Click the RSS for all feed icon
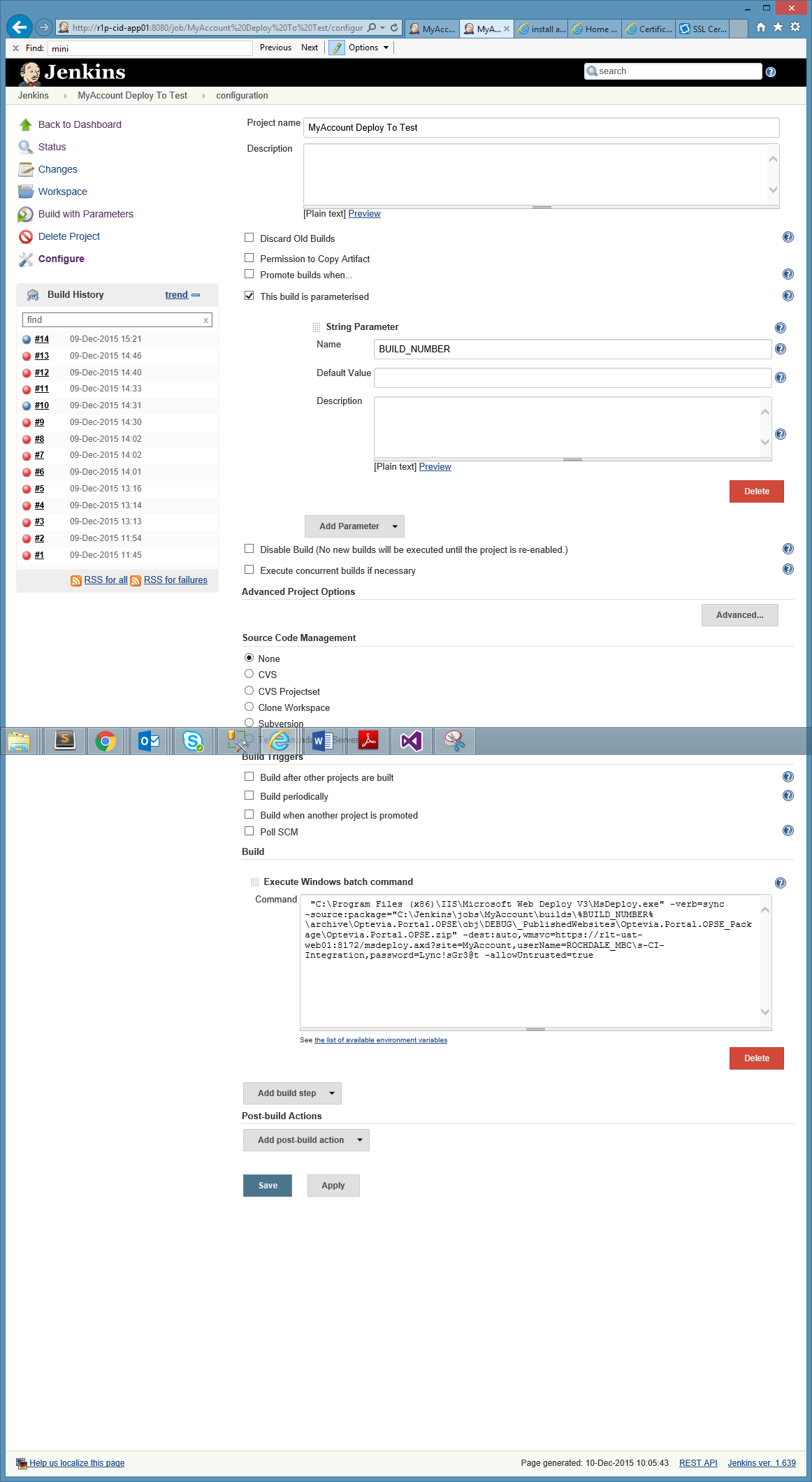Screen dimensions: 812x1482 click(76, 580)
